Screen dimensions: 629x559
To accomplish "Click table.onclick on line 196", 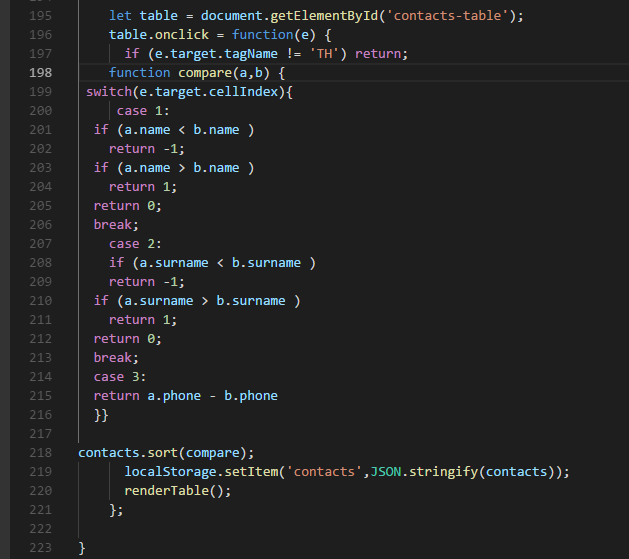I will pyautogui.click(x=159, y=35).
